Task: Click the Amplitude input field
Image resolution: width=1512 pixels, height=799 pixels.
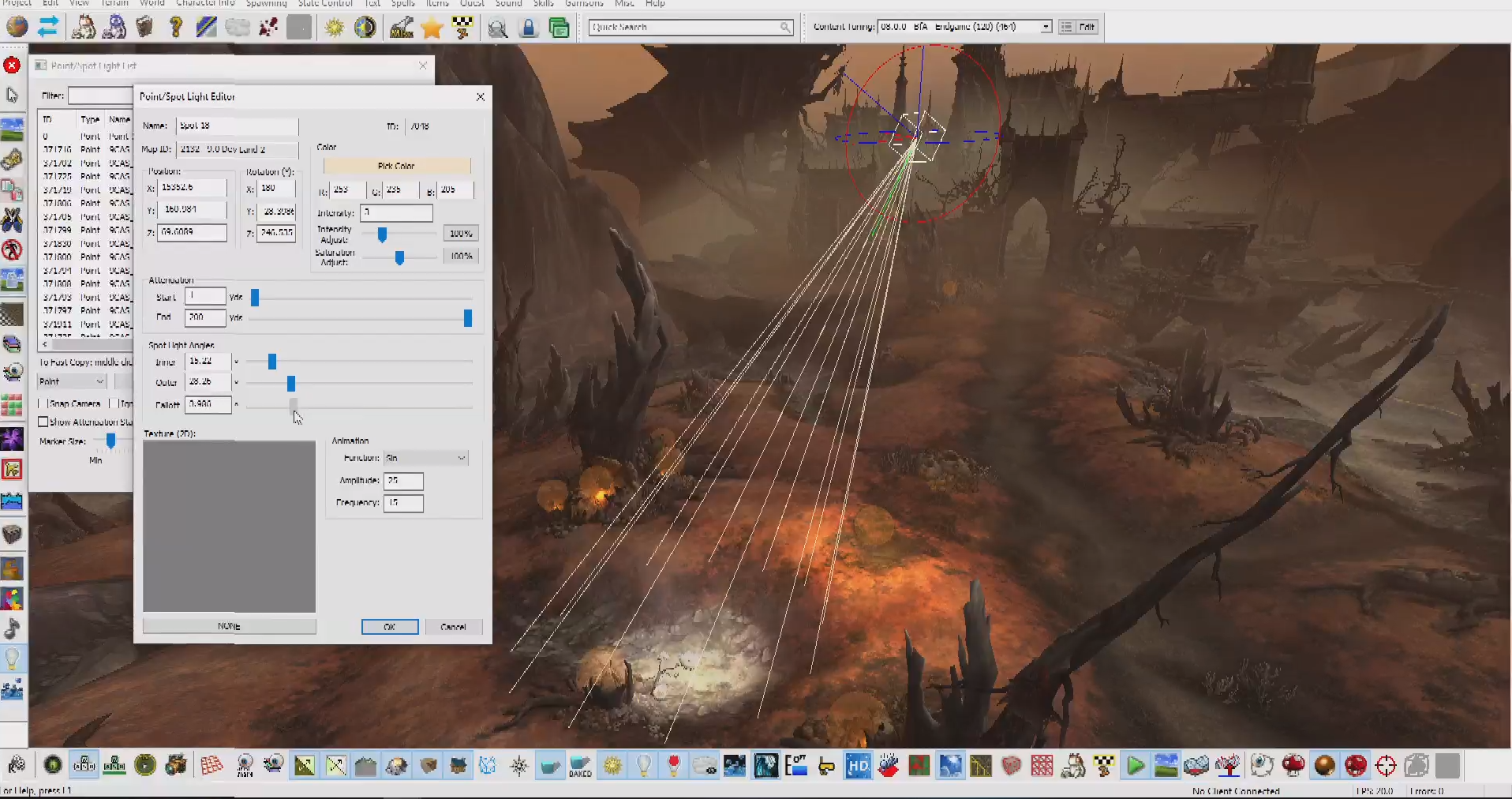Action: point(403,481)
